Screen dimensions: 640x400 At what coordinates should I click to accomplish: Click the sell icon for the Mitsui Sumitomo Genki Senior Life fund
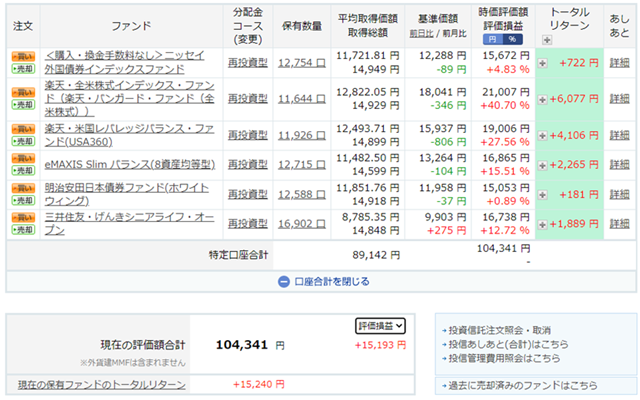[x=22, y=228]
